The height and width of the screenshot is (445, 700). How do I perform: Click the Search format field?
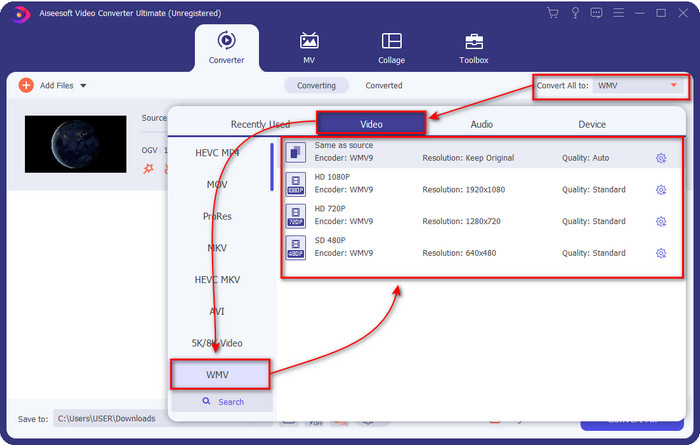(222, 401)
